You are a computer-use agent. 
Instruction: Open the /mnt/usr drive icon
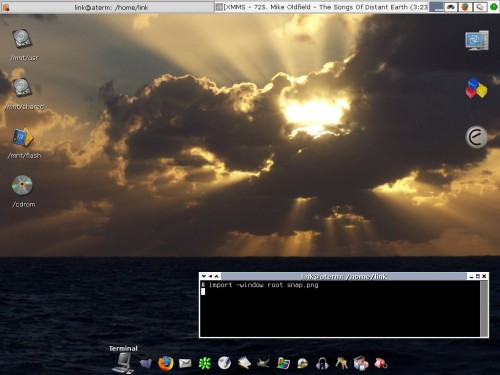point(22,38)
